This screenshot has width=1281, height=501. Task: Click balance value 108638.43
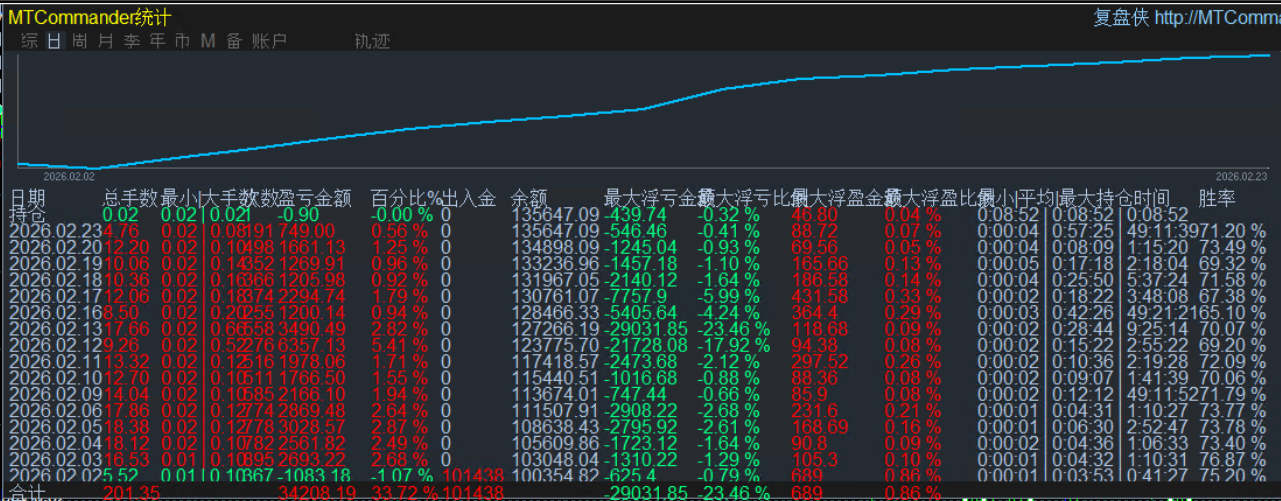pyautogui.click(x=555, y=426)
